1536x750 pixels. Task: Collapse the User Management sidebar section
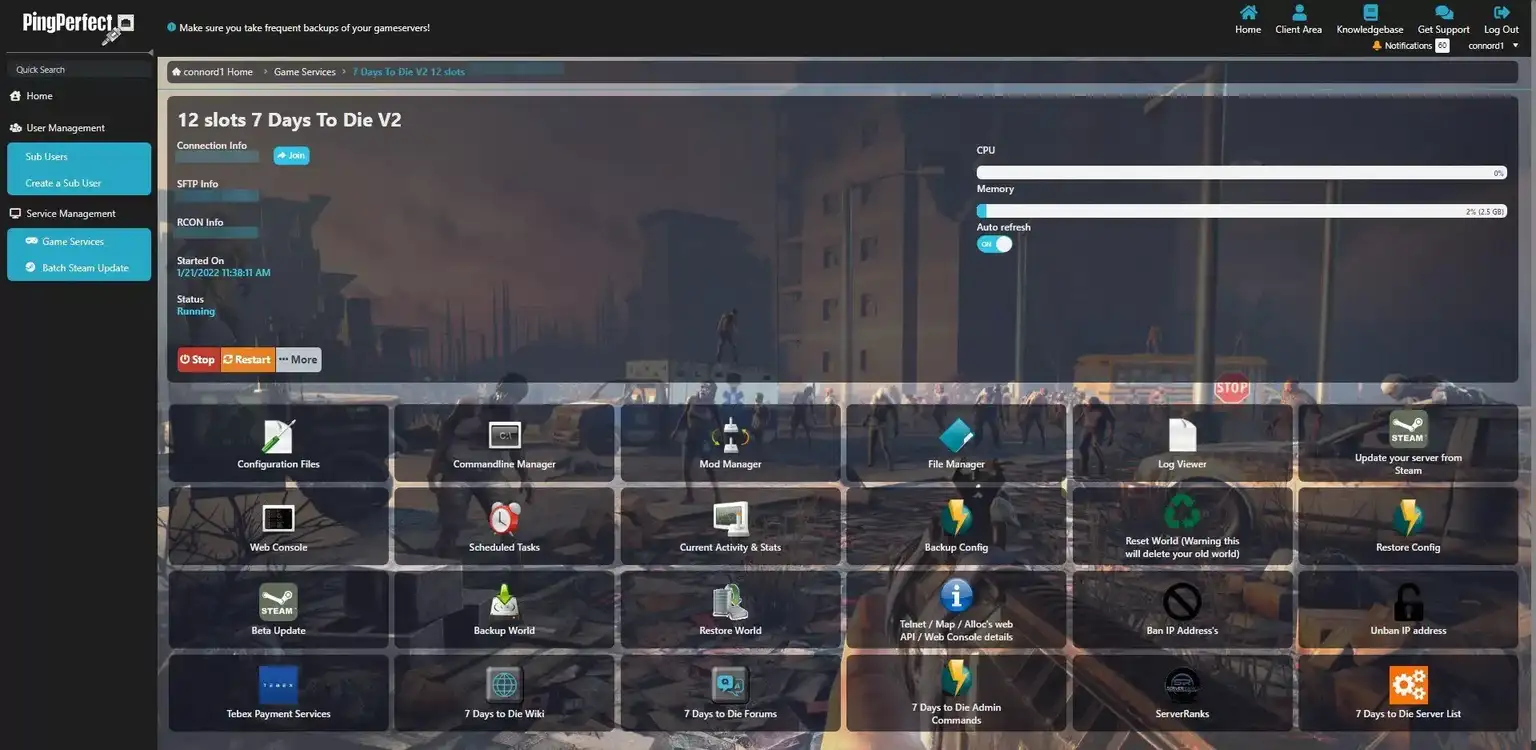pyautogui.click(x=65, y=128)
